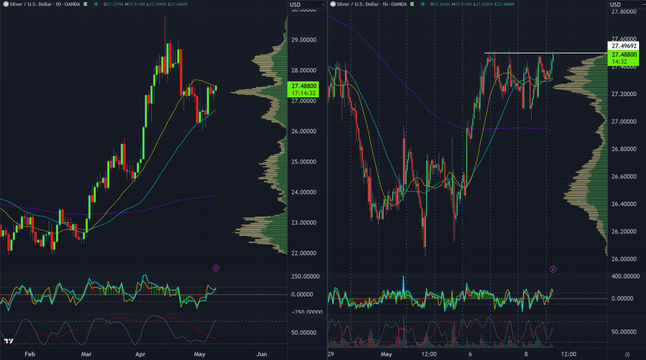Viewport: 646px width, 360px height.
Task: Click the 27.20000 label on the 1h price axis
Action: [624, 94]
